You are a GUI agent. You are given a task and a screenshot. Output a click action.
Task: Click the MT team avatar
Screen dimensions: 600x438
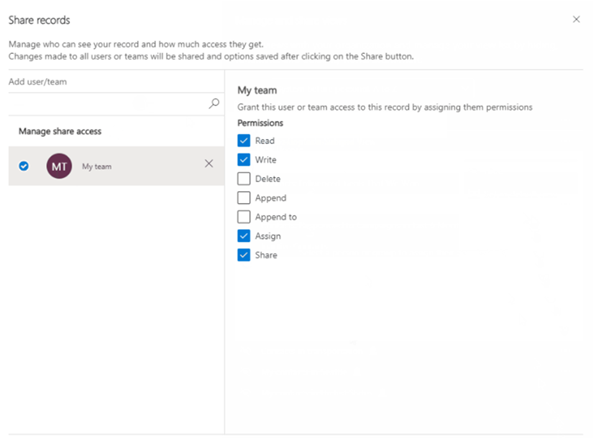pyautogui.click(x=59, y=166)
